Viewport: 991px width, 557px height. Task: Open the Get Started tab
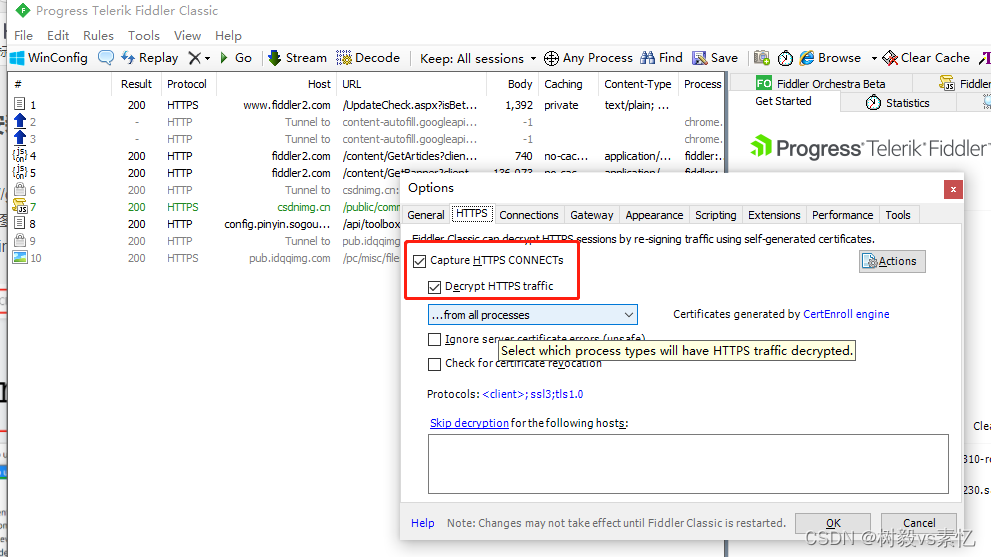pyautogui.click(x=783, y=101)
